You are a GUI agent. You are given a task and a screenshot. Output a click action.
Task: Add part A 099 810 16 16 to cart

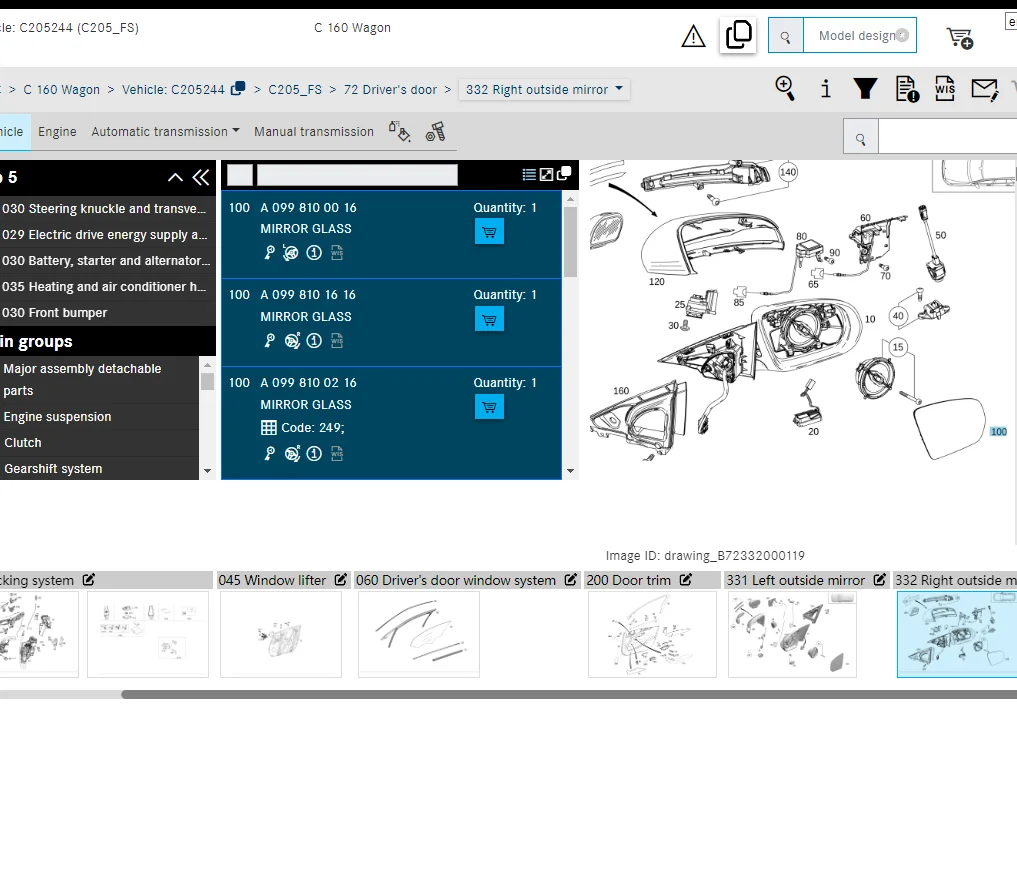(489, 319)
